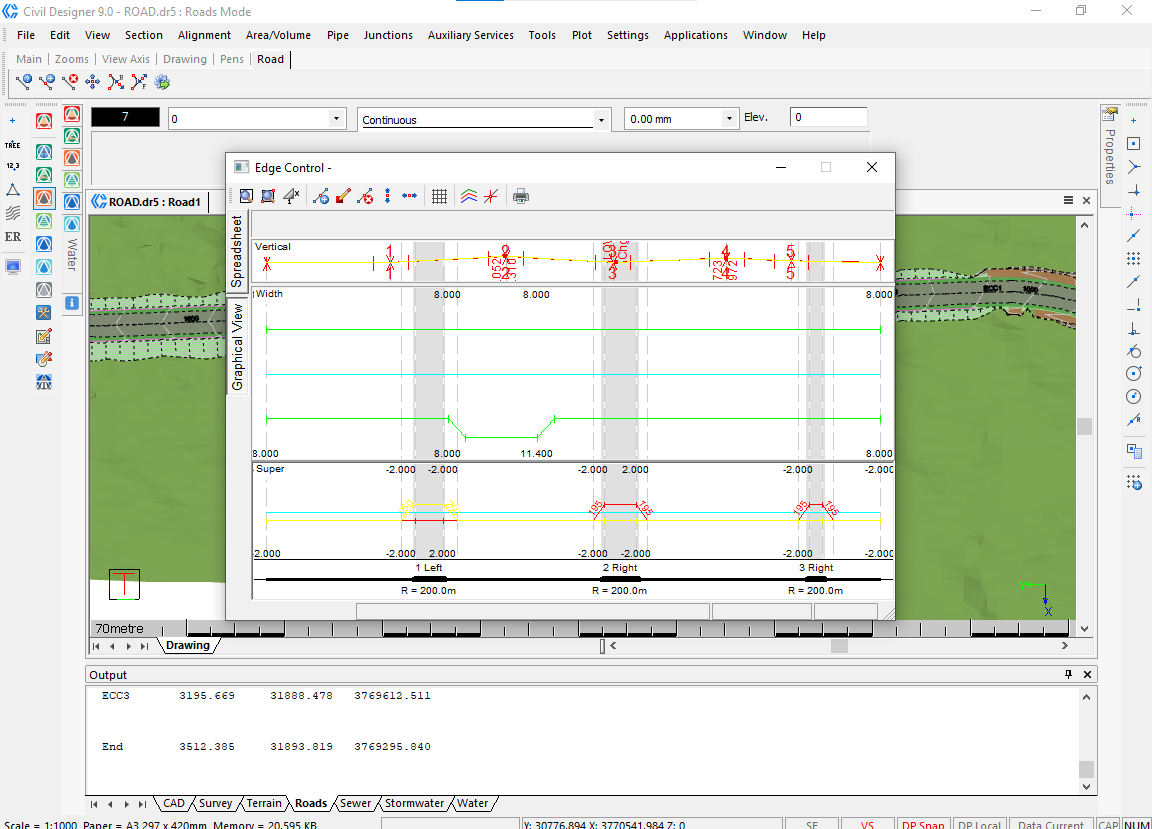Open the Alignment menu
1152x829 pixels.
click(204, 35)
